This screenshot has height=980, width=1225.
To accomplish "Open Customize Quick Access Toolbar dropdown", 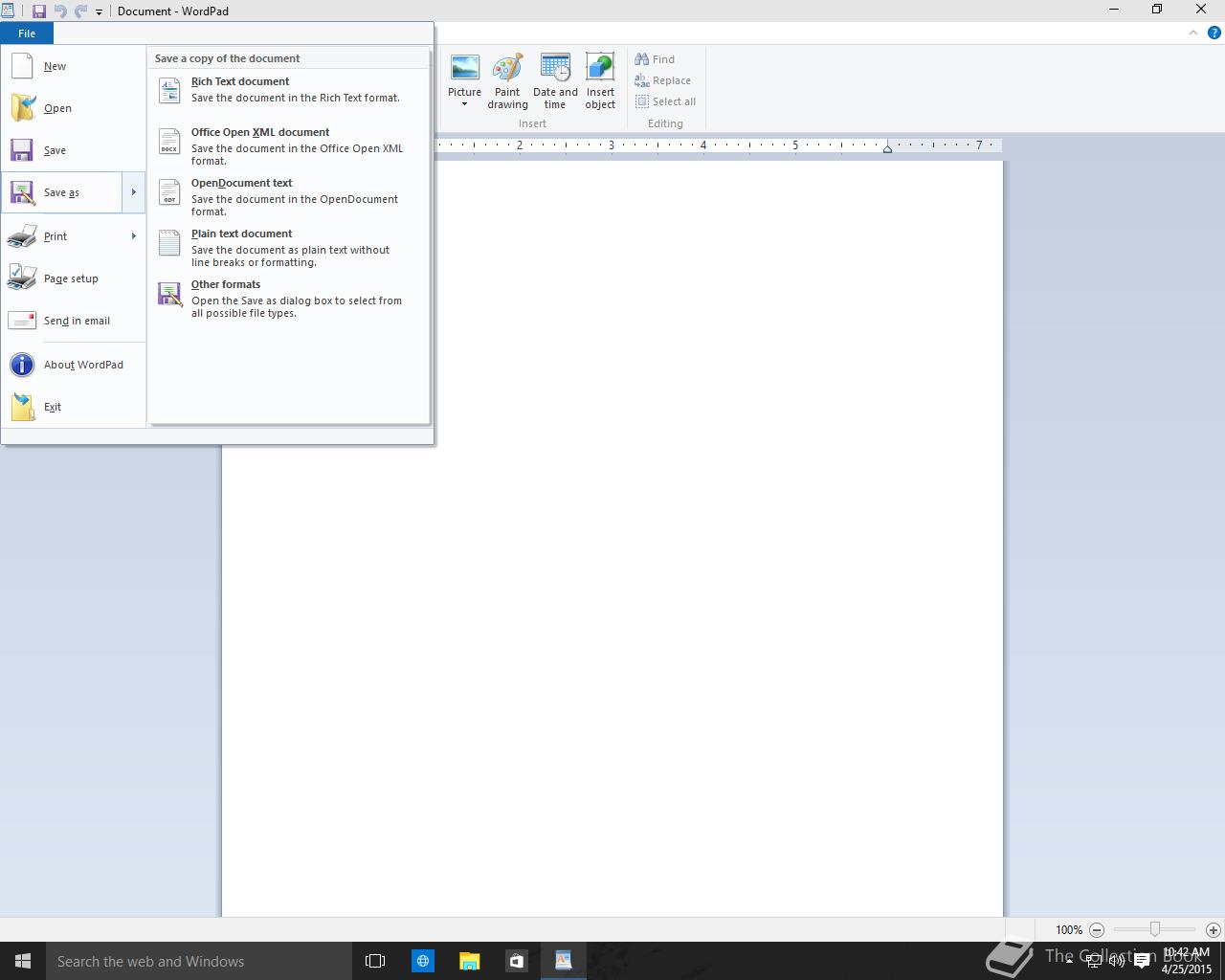I will click(x=99, y=12).
